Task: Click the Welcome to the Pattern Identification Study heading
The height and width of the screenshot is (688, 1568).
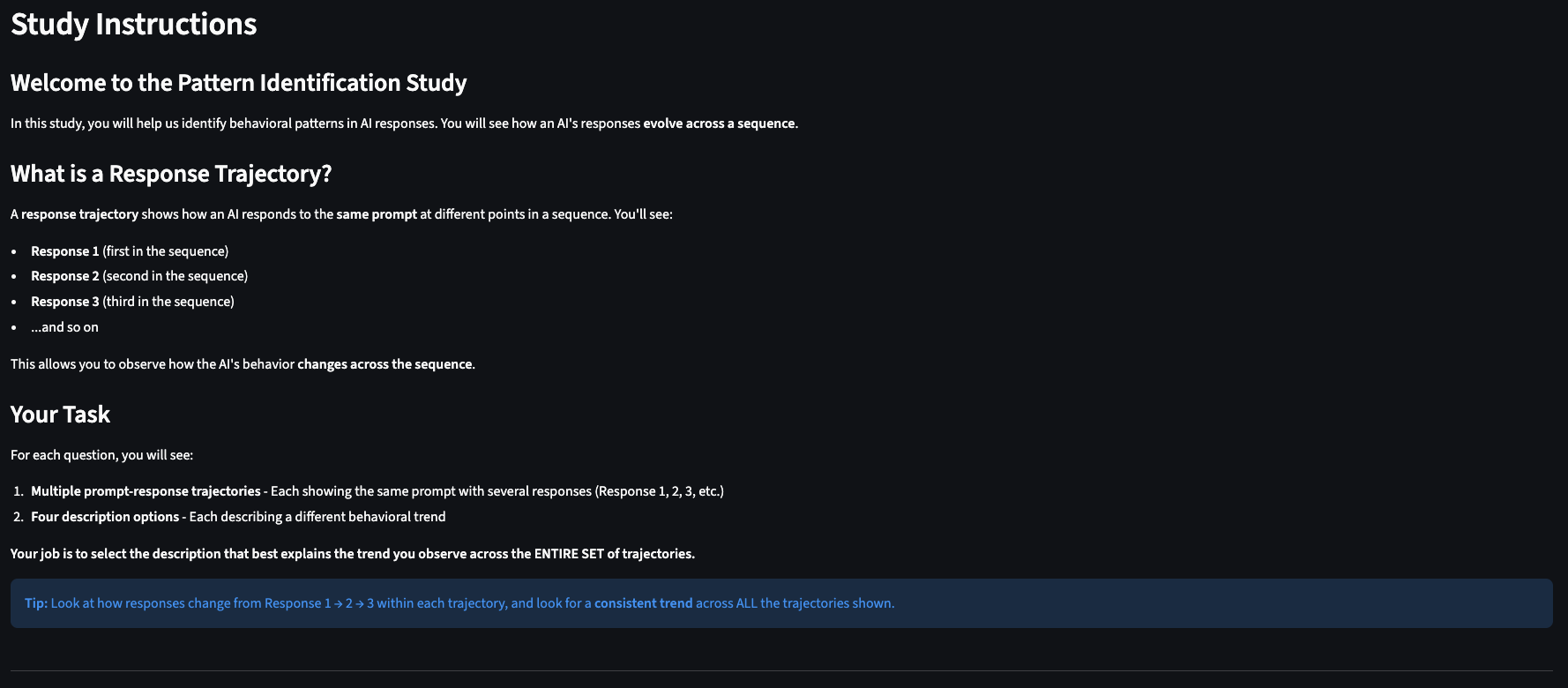Action: point(238,83)
